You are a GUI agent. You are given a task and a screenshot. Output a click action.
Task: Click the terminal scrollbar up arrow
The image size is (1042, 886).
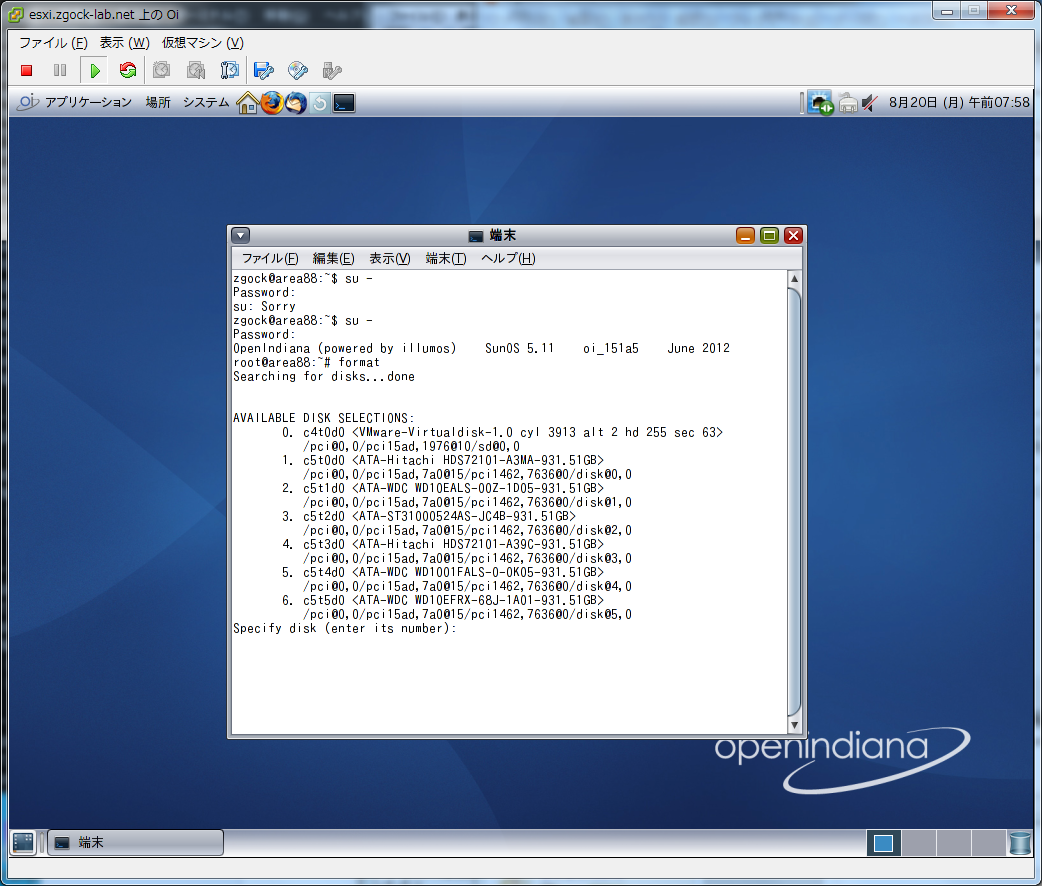point(794,279)
